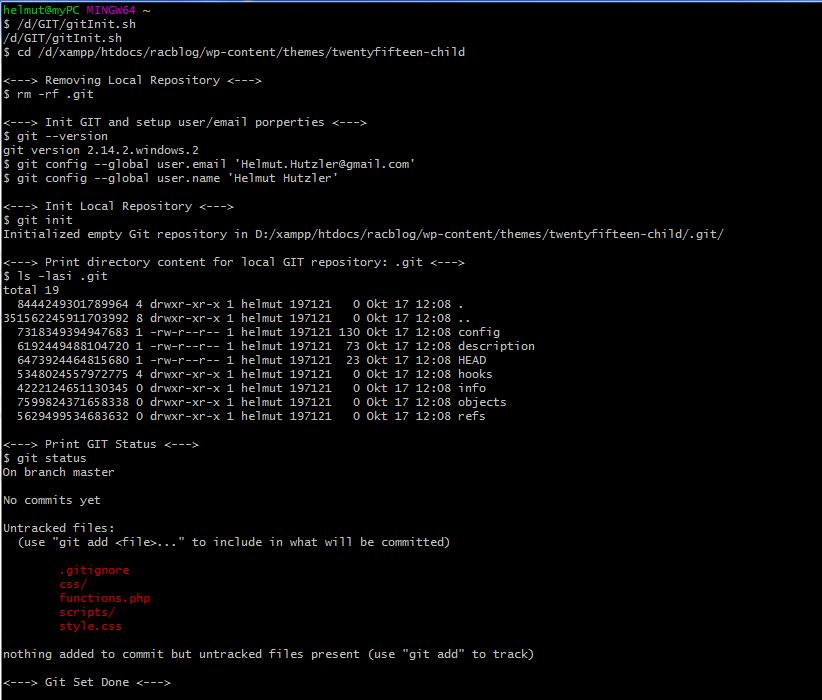Click the red '.gitignore' untracked file
822x700 pixels.
(94, 570)
